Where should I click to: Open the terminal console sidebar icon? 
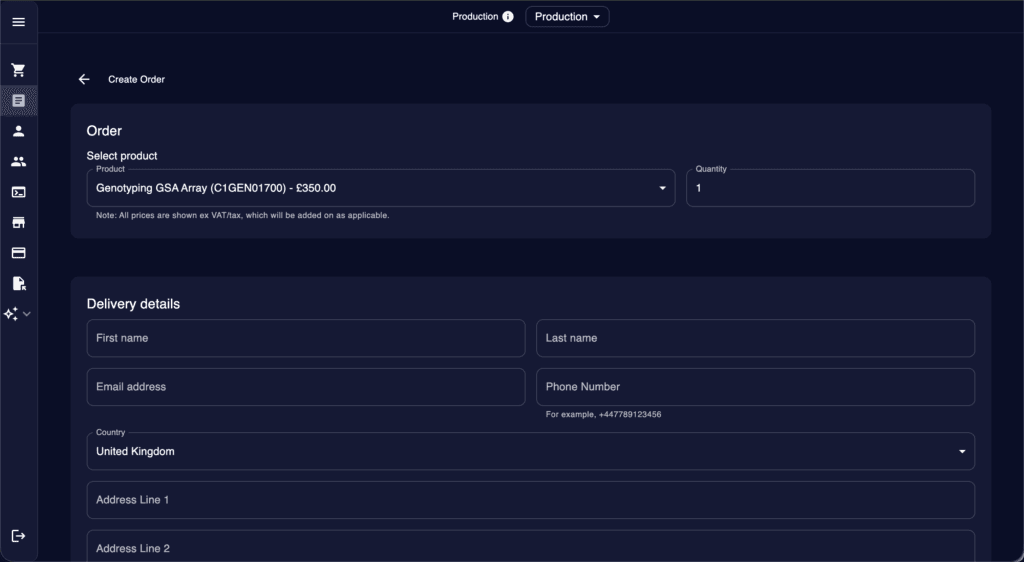(18, 192)
